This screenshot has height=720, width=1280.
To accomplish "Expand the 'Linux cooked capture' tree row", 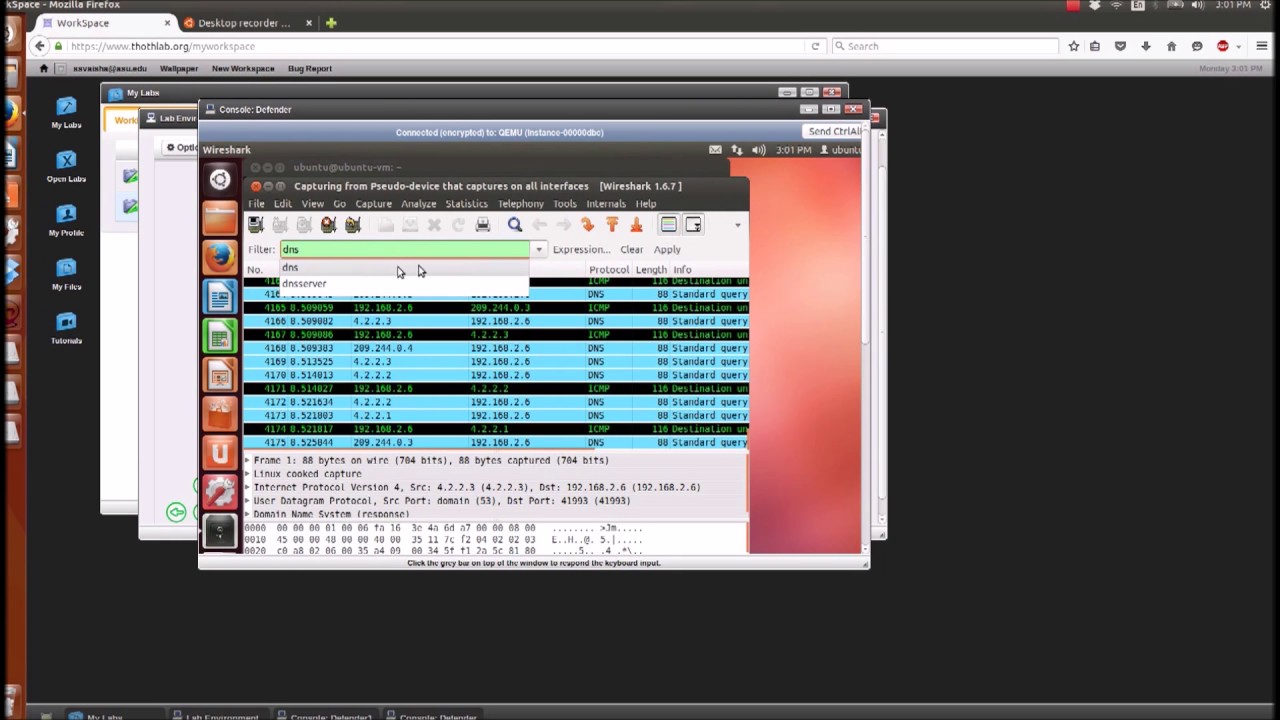I will [x=248, y=474].
